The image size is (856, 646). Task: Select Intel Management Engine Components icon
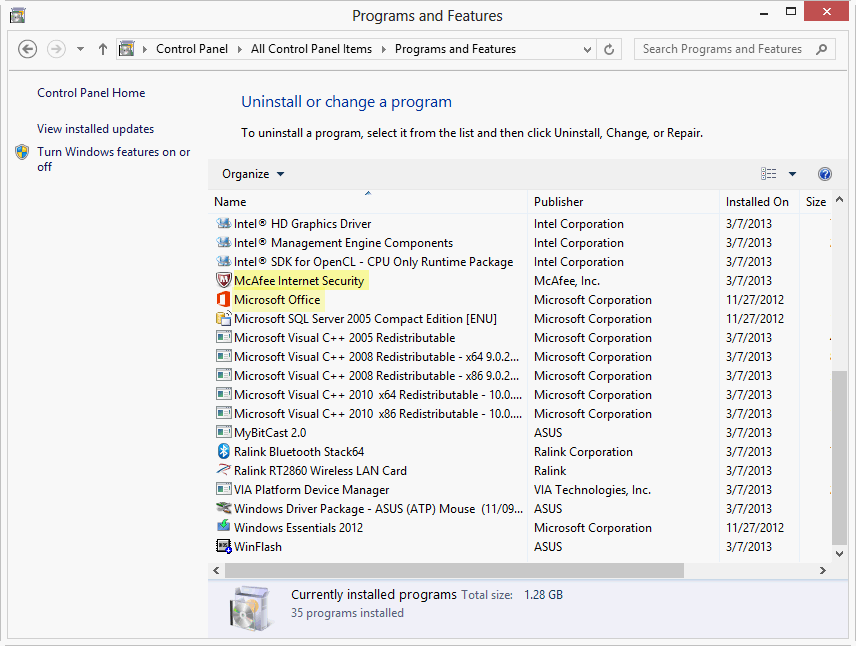[223, 242]
